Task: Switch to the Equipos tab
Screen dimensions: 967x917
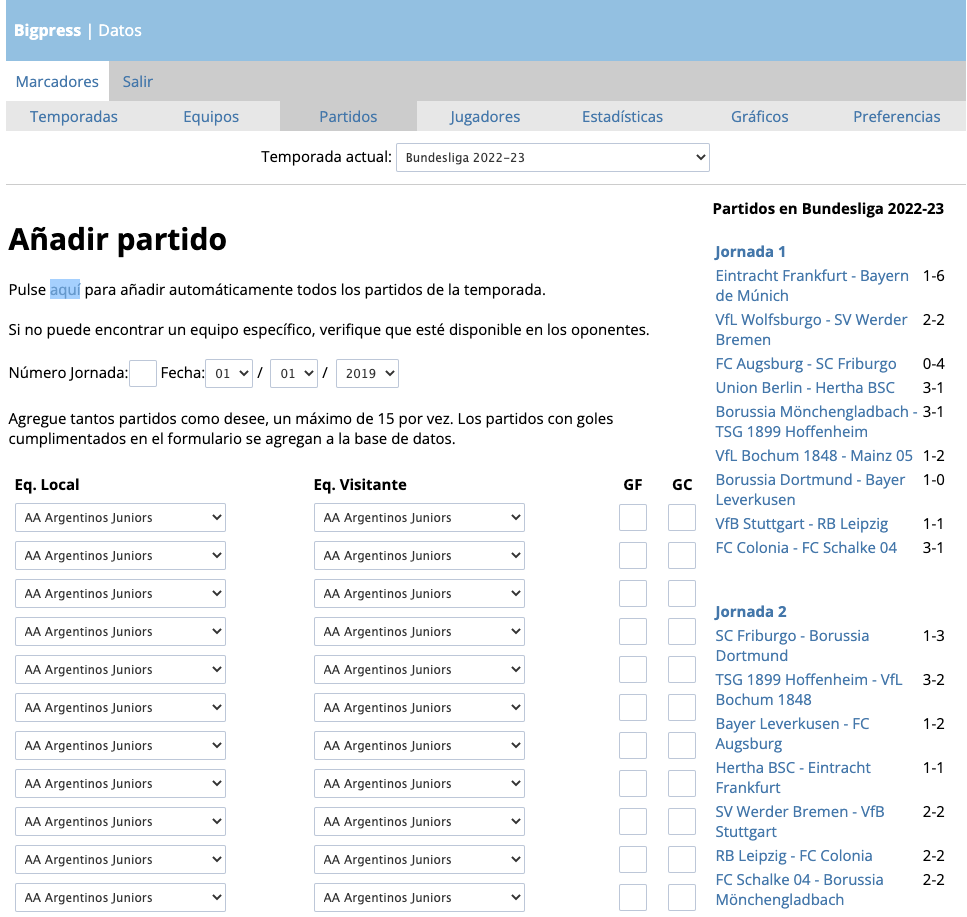Action: [x=211, y=117]
